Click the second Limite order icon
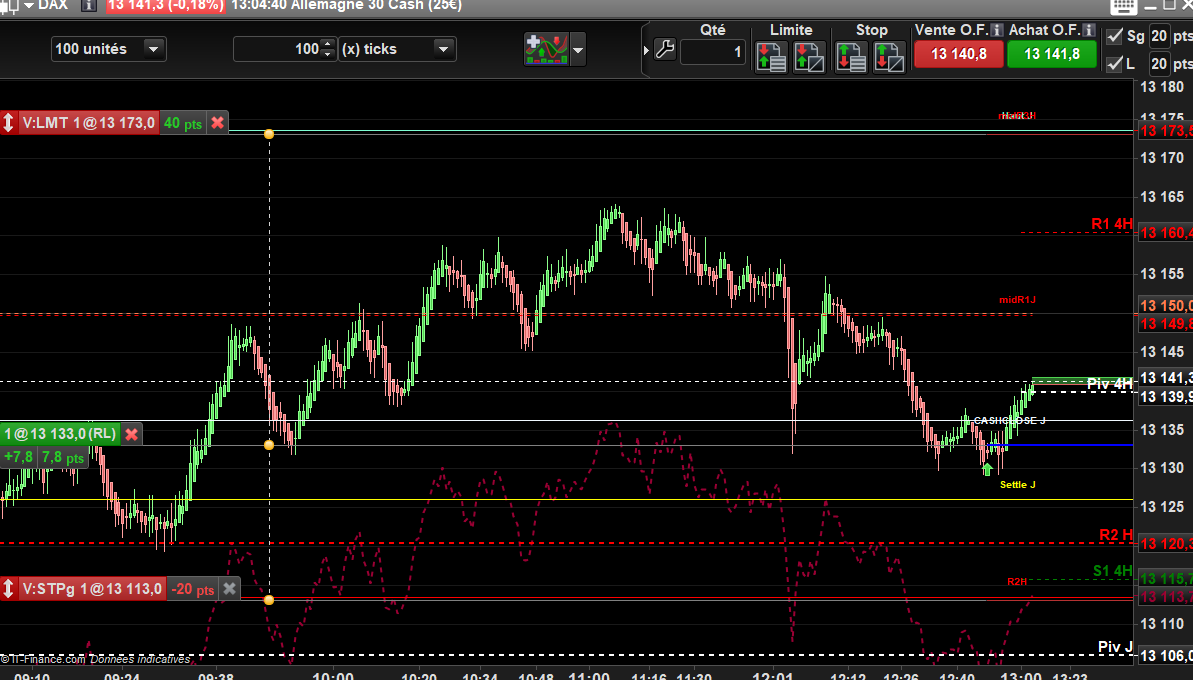This screenshot has width=1193, height=680. point(808,55)
